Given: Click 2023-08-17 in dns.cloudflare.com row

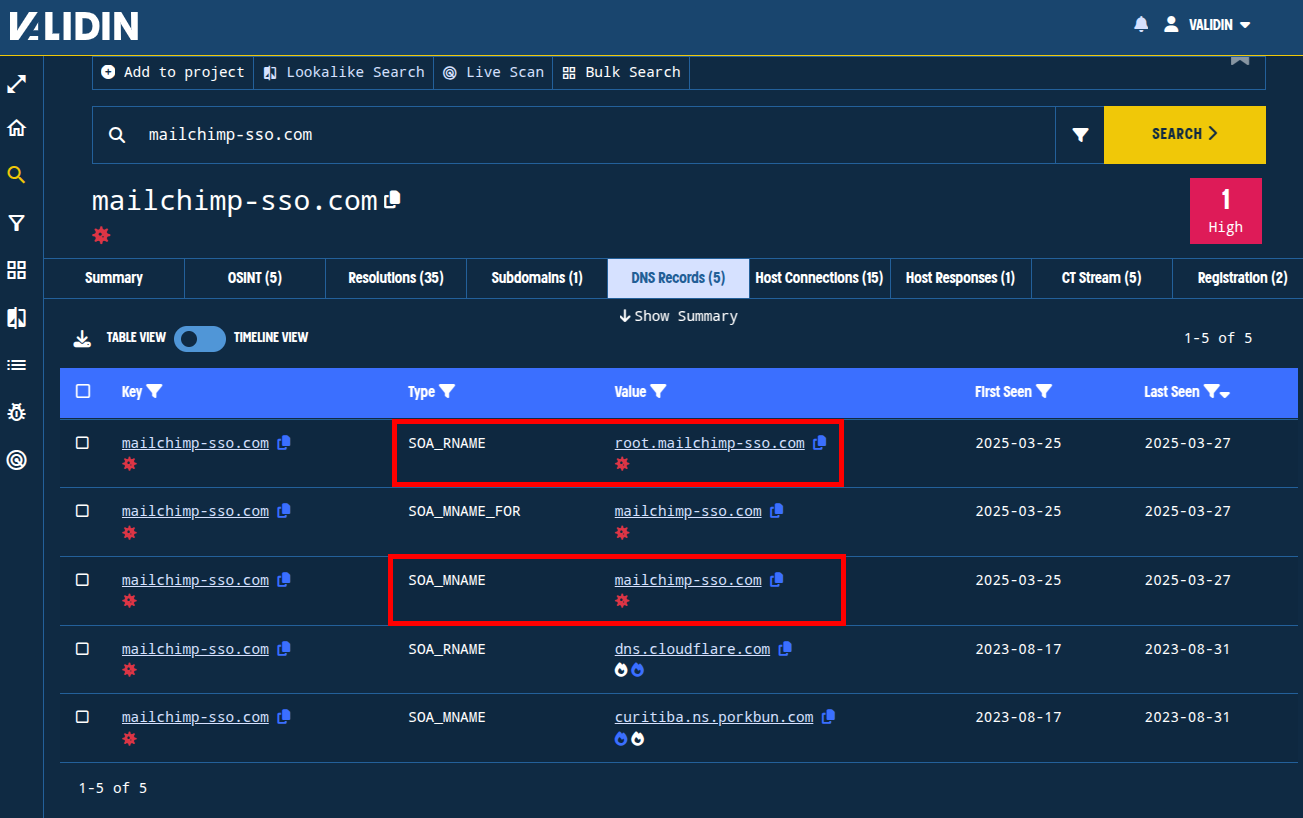Looking at the screenshot, I should tap(1018, 649).
